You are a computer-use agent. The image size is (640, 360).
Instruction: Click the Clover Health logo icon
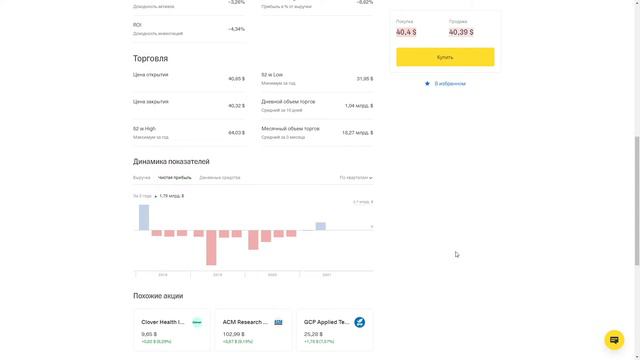click(197, 322)
